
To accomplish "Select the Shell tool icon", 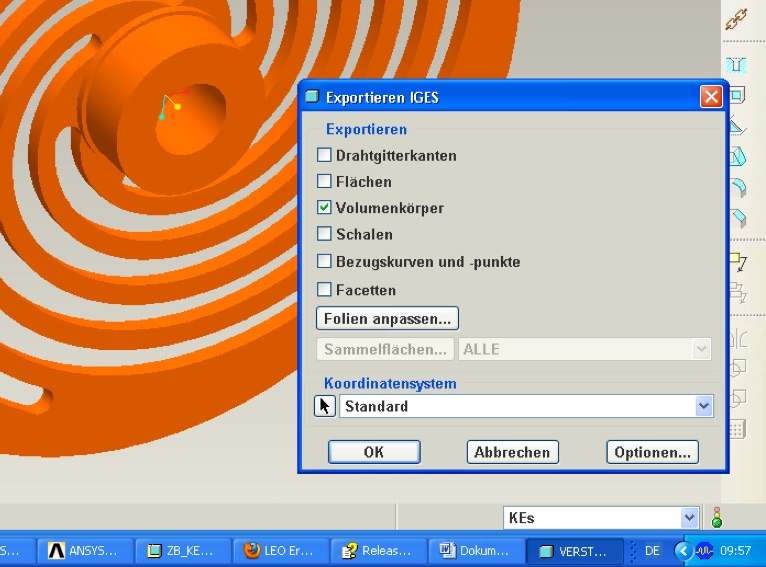I will 738,95.
